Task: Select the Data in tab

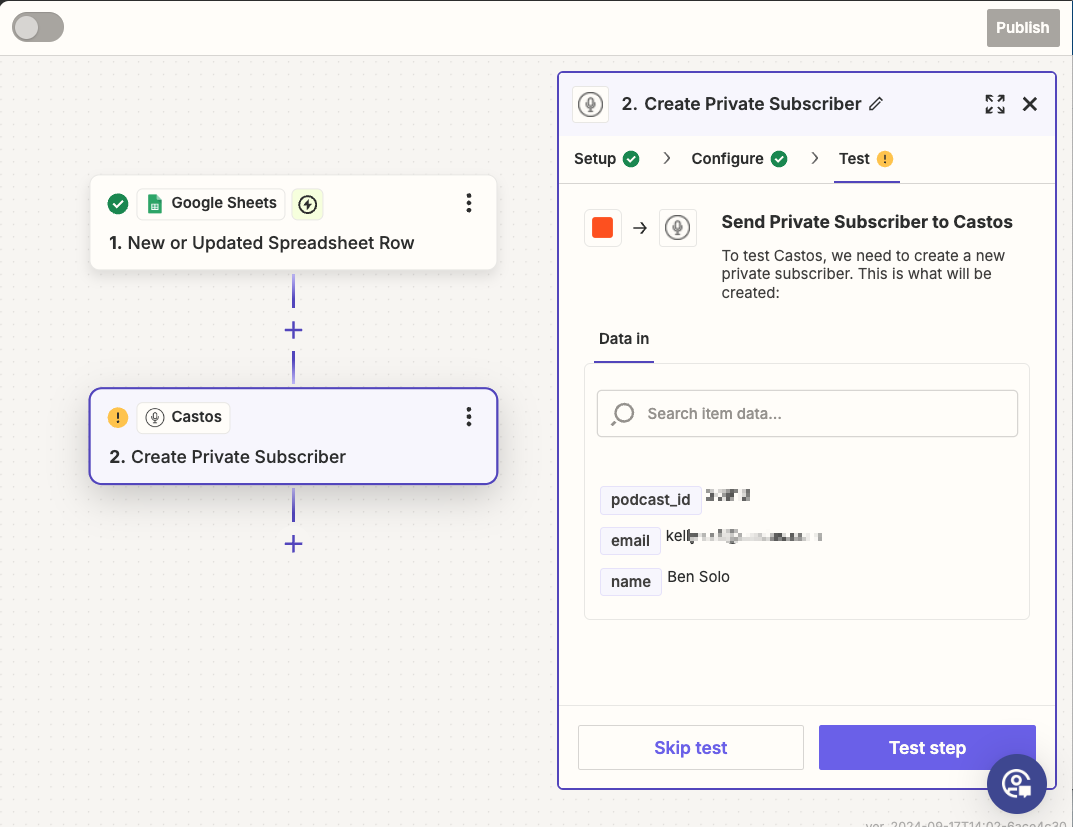Action: (623, 339)
